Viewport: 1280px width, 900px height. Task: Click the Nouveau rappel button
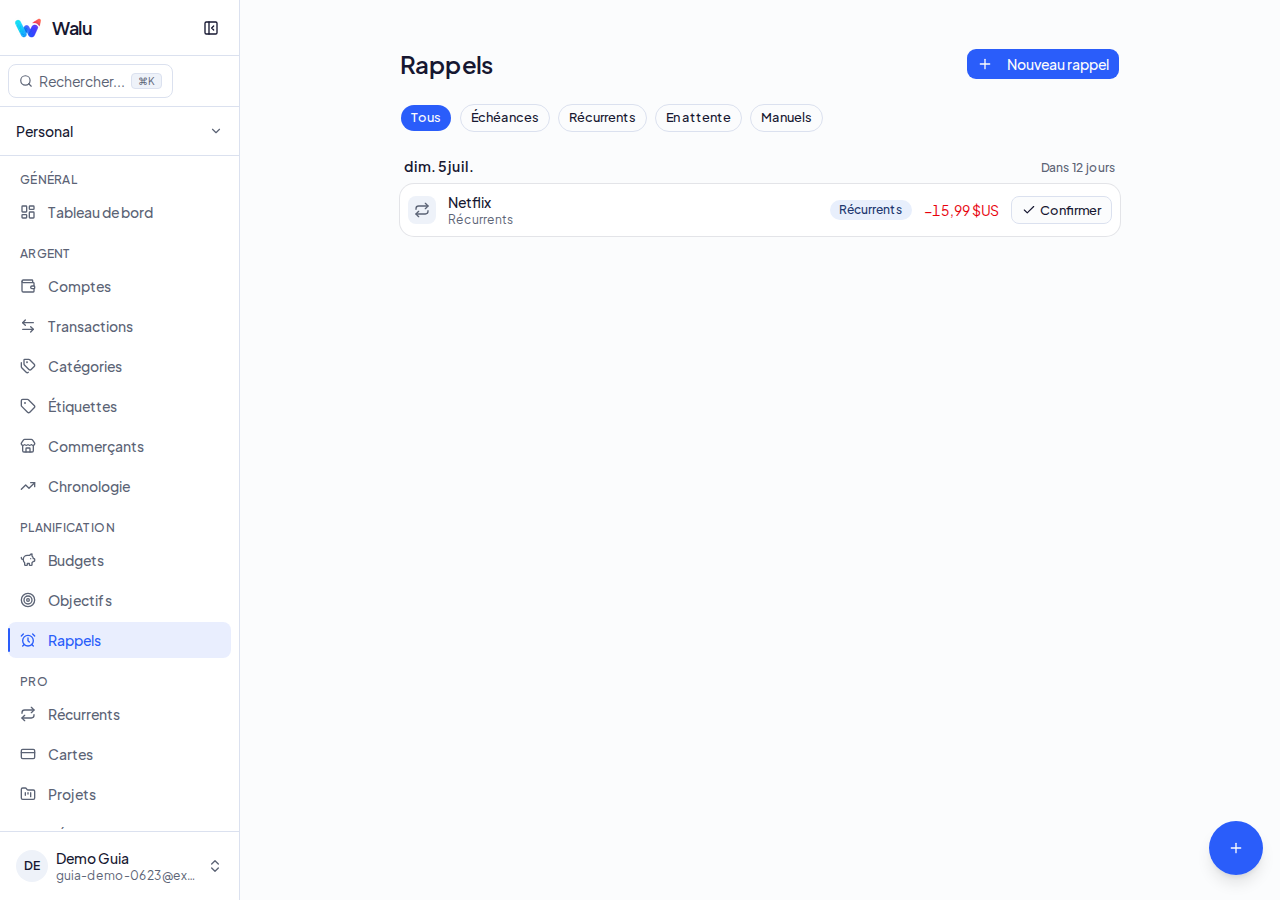[1043, 64]
